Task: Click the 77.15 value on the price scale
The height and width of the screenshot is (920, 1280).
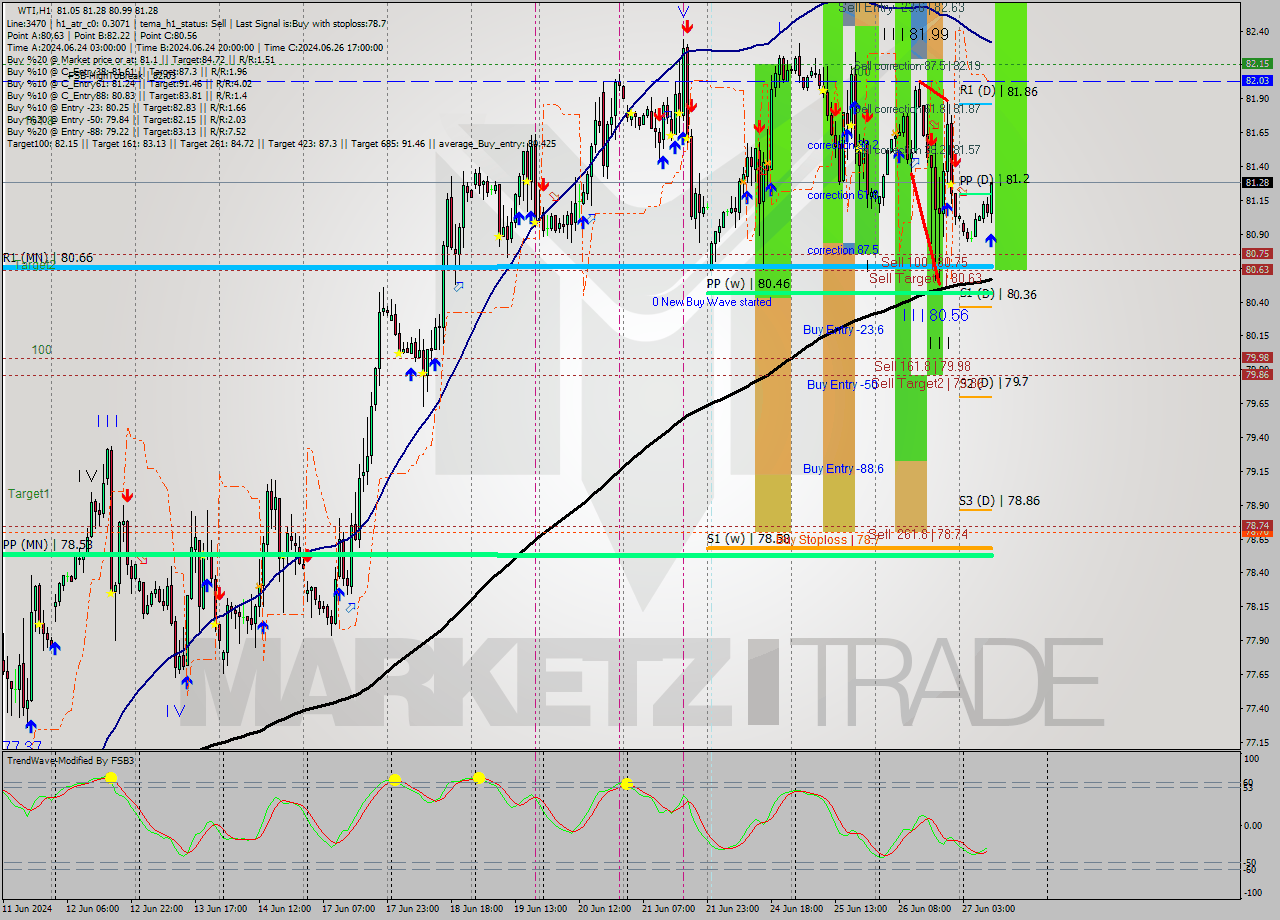Action: coord(1257,742)
